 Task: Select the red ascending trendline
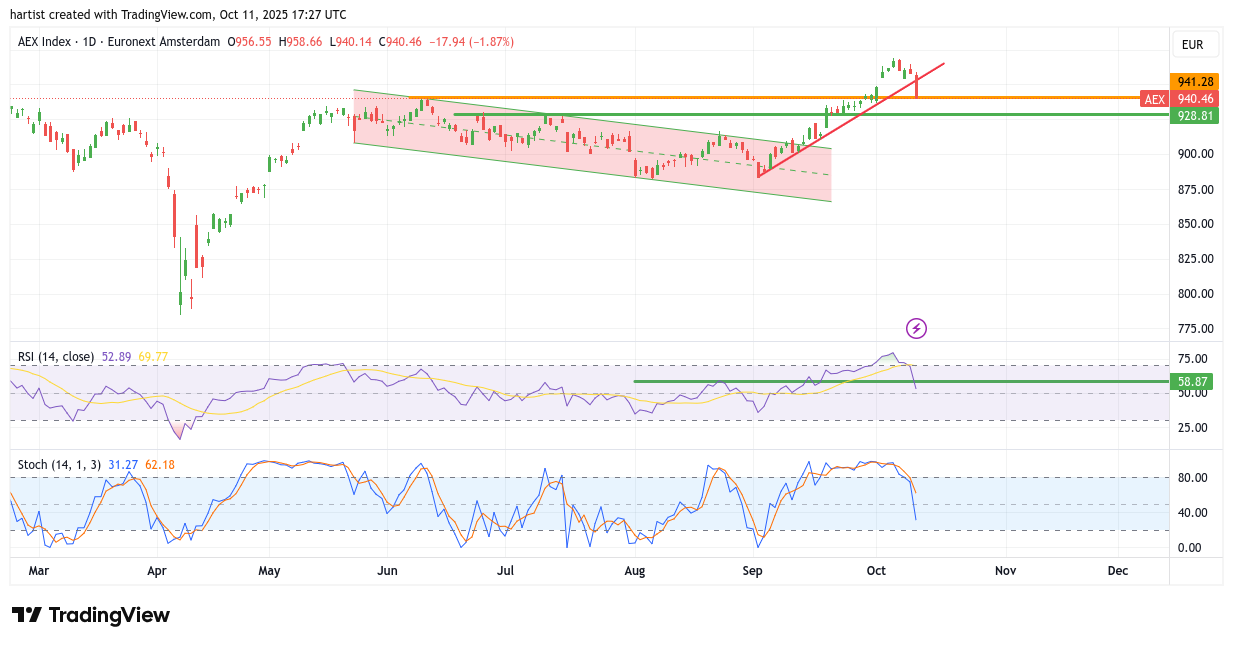pos(850,120)
